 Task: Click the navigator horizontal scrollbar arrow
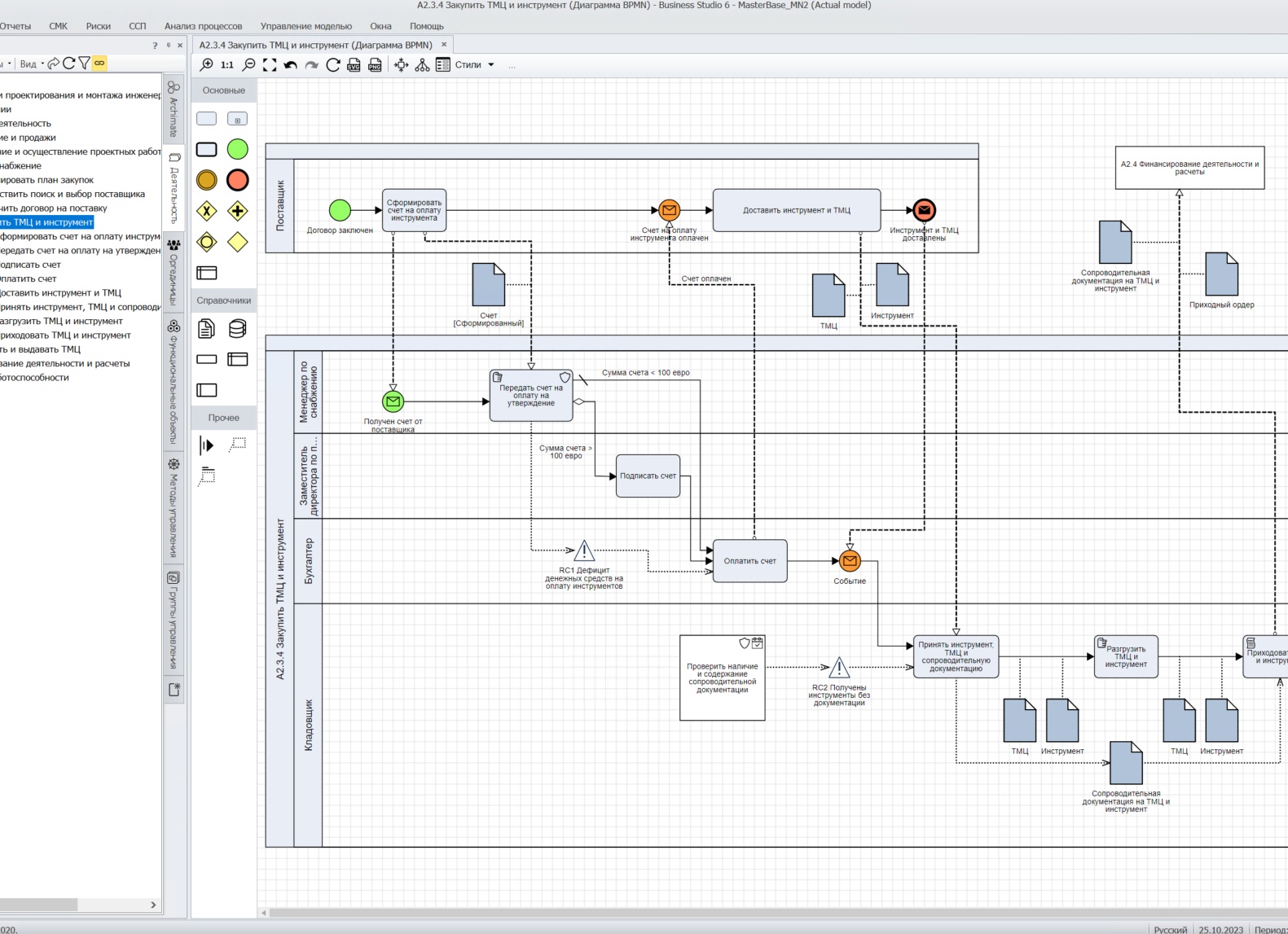pos(153,905)
